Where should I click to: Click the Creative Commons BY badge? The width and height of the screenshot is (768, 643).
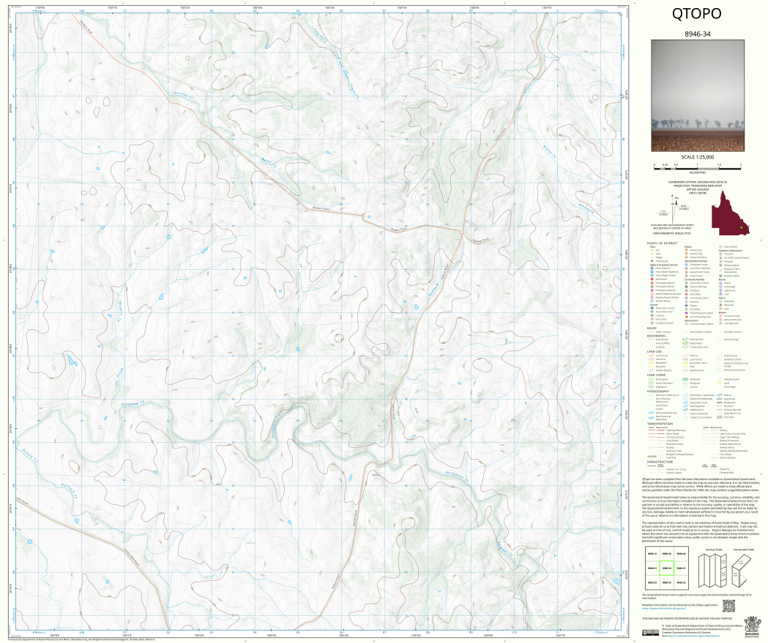(650, 633)
